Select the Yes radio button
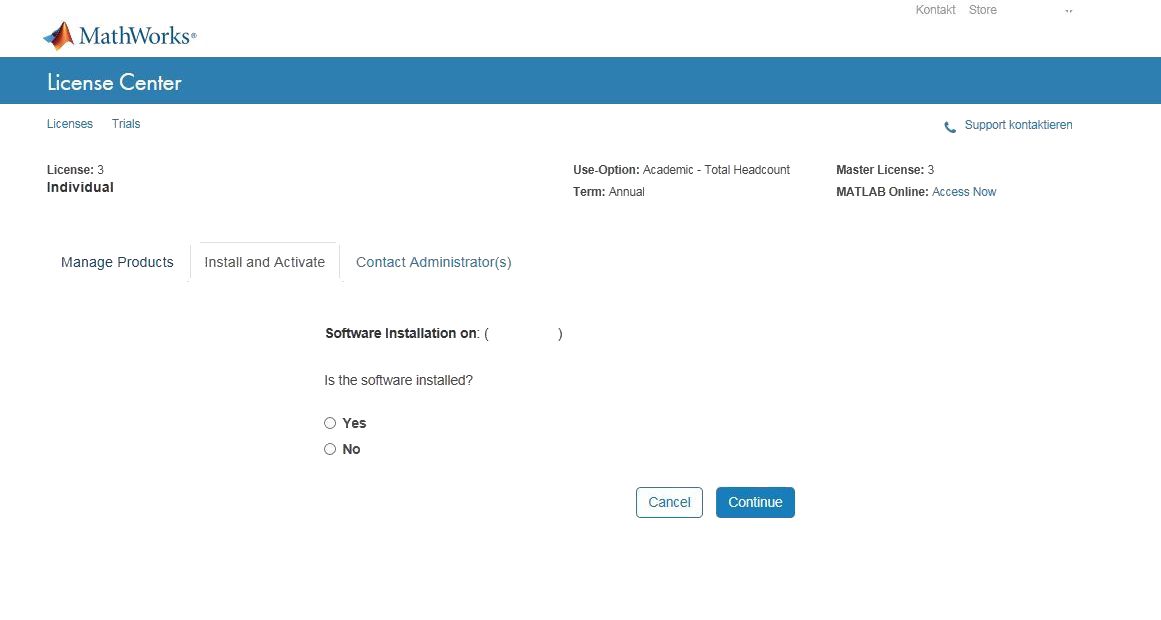The image size is (1161, 620). 330,423
